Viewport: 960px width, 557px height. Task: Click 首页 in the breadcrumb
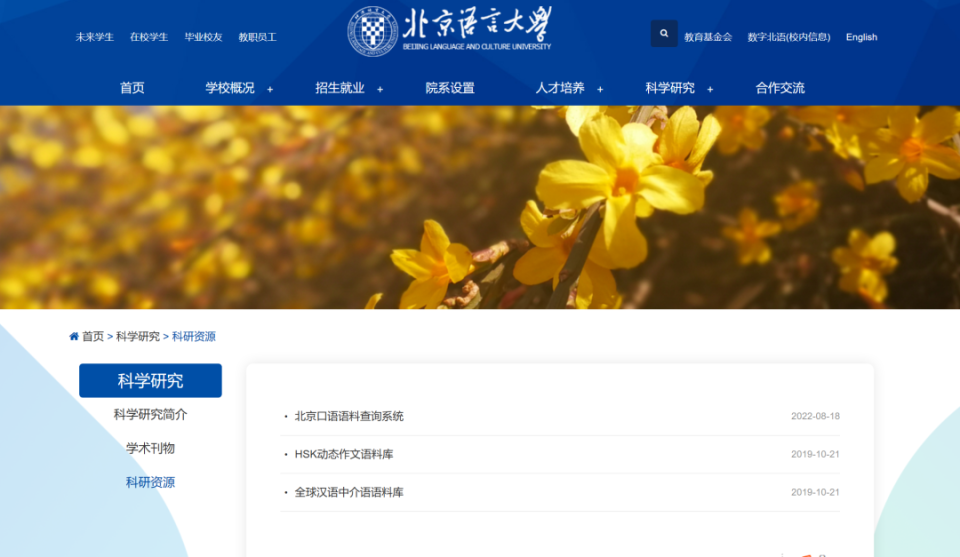[93, 337]
